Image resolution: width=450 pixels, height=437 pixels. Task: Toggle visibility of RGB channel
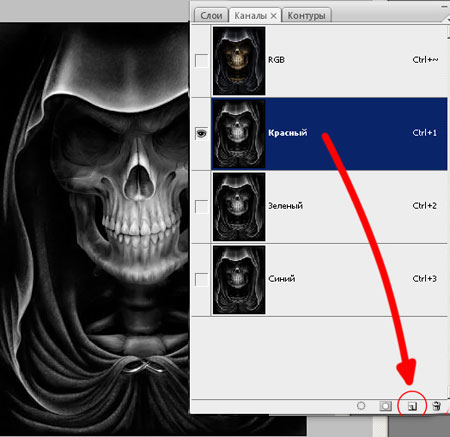click(201, 61)
